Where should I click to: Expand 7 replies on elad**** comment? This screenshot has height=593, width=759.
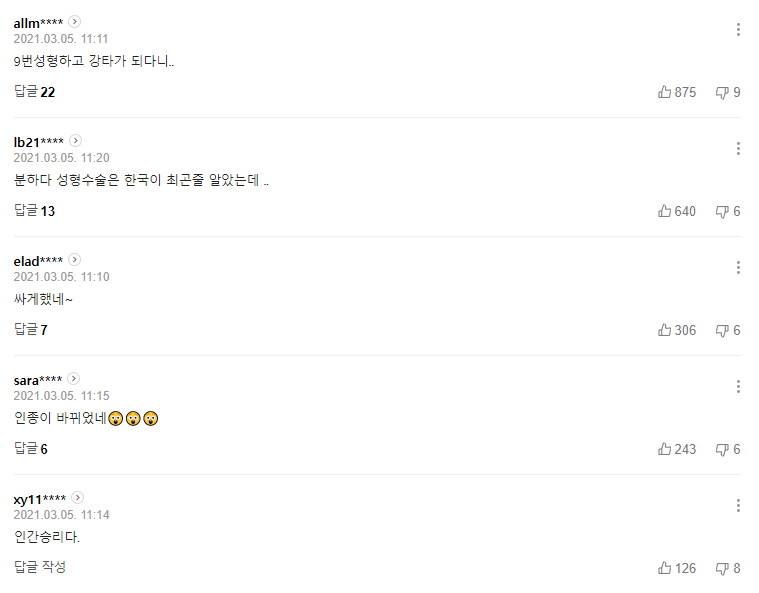[x=31, y=330]
